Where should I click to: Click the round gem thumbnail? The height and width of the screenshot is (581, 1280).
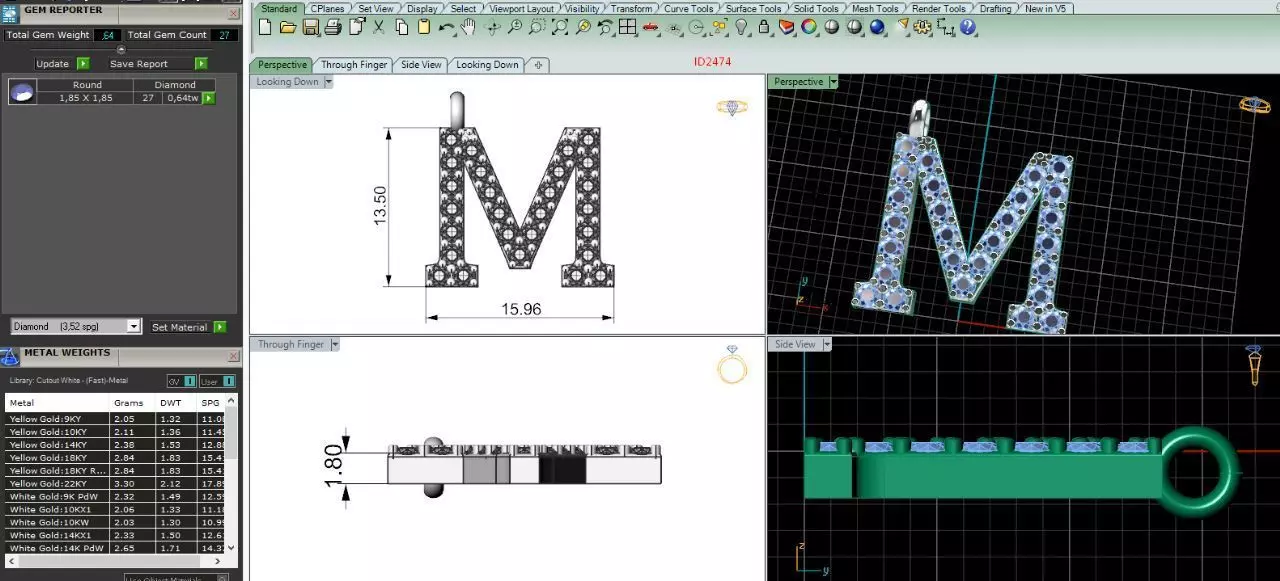[22, 92]
